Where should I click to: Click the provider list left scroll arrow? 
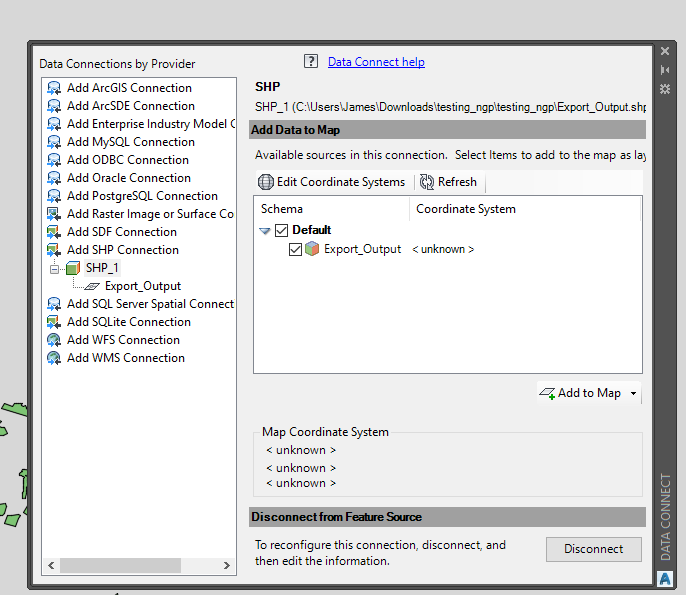point(51,566)
